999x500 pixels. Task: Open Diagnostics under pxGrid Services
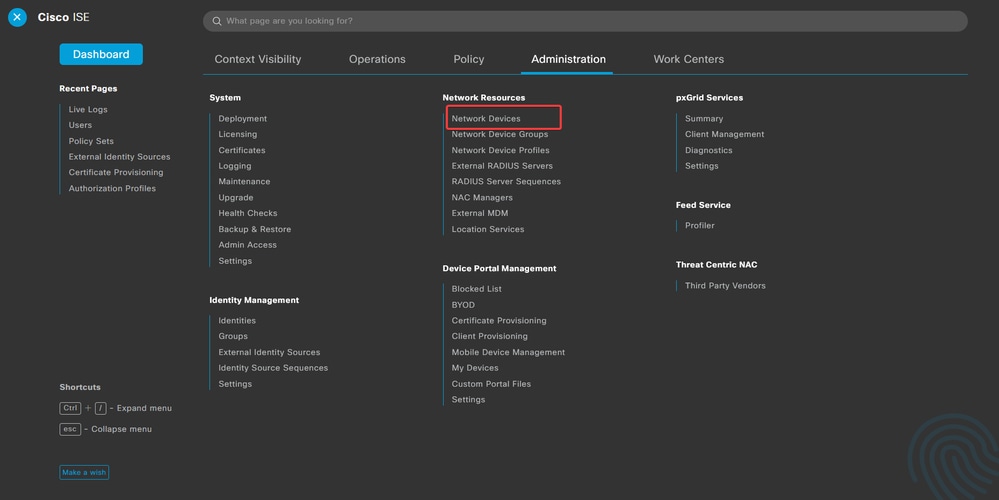[x=708, y=150]
